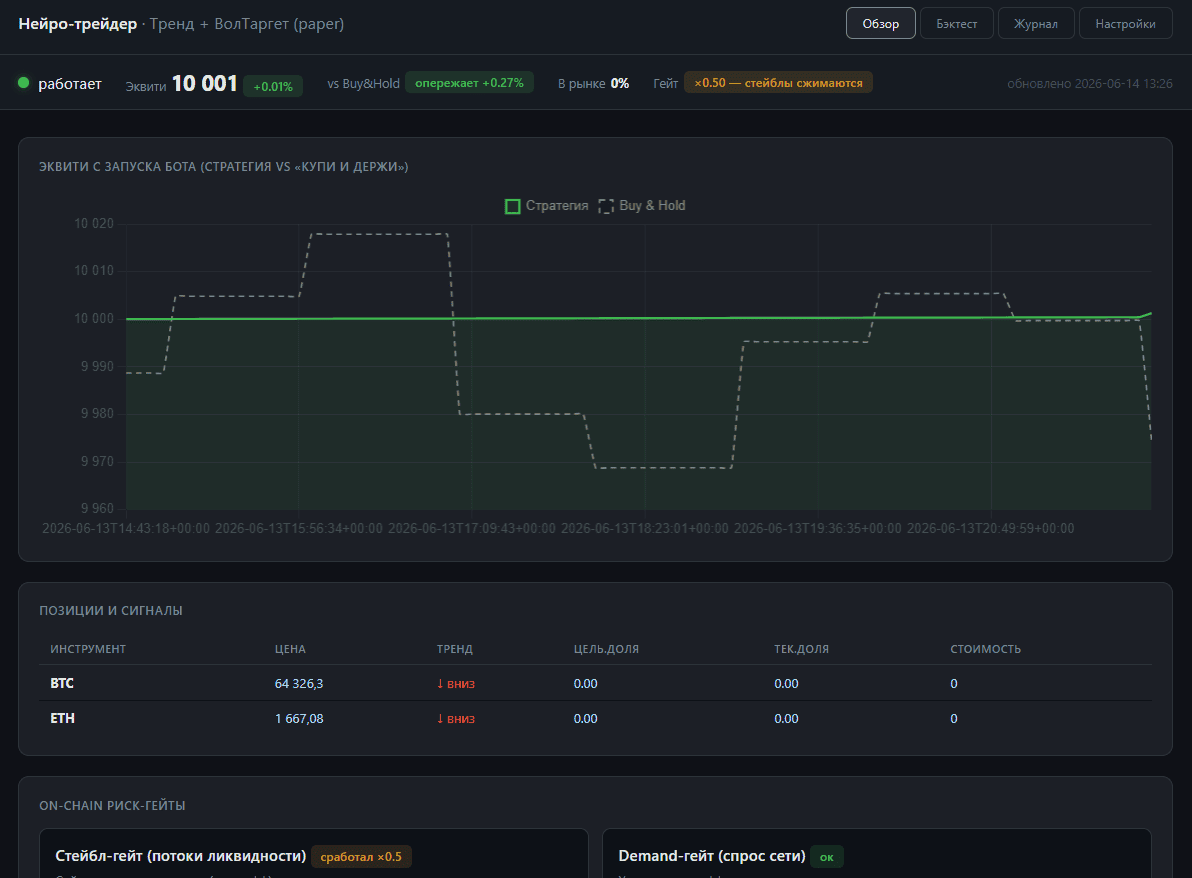The image size is (1192, 878).
Task: Click the обновлено 2026-06-14 13:26 timestamp
Action: click(1089, 84)
